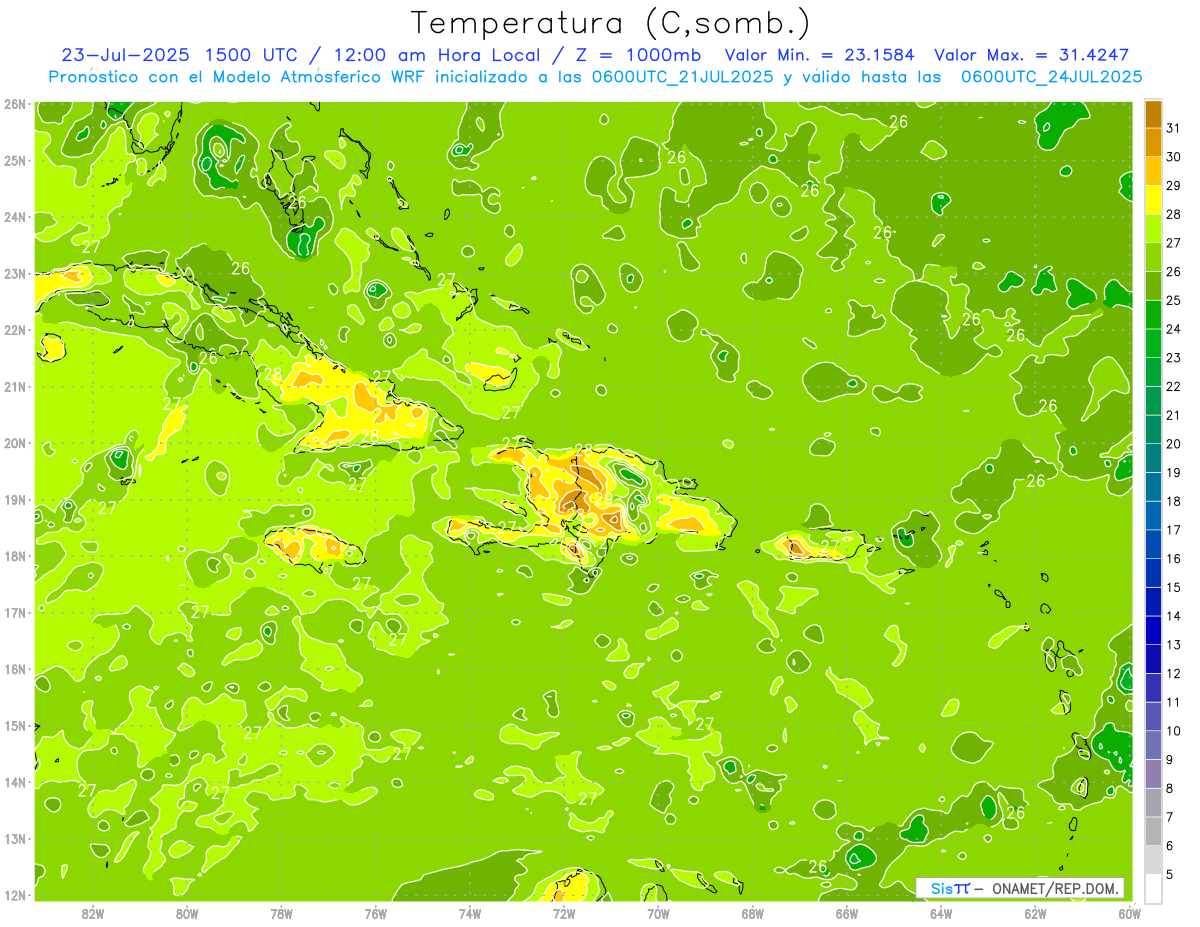Click the '25N' latitude axis label

click(14, 160)
